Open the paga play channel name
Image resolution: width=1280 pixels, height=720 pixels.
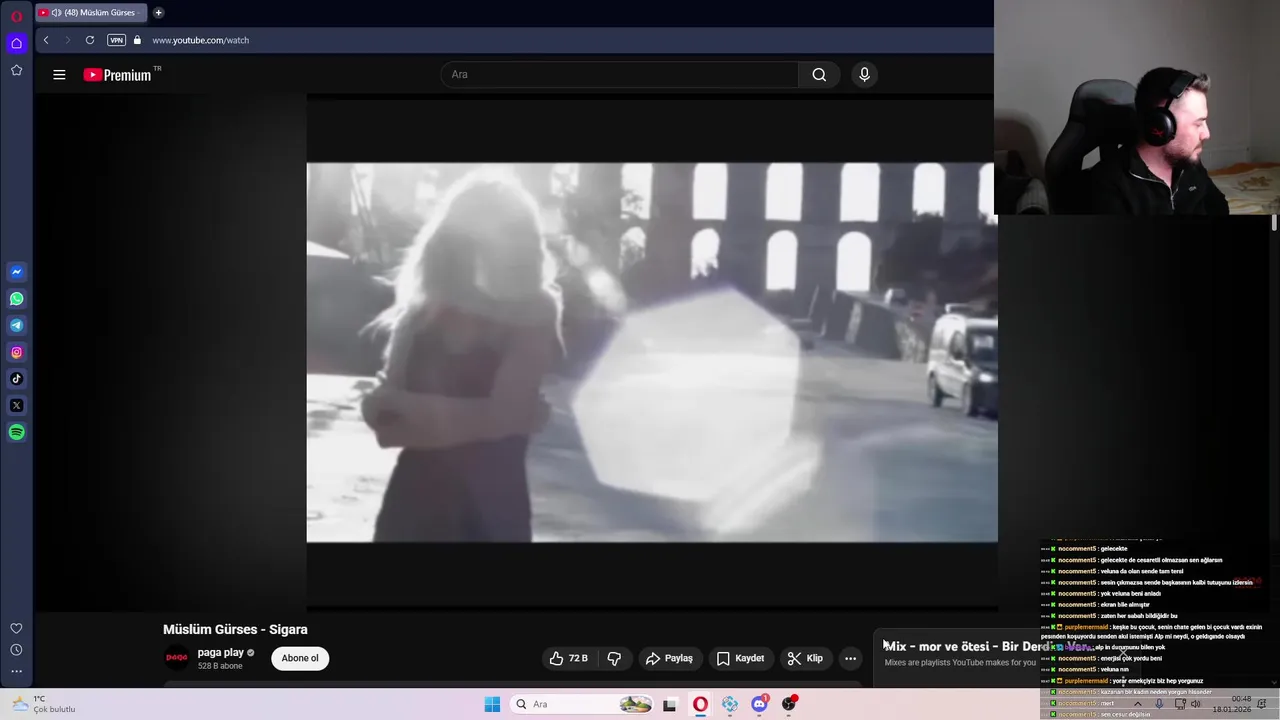pyautogui.click(x=220, y=652)
